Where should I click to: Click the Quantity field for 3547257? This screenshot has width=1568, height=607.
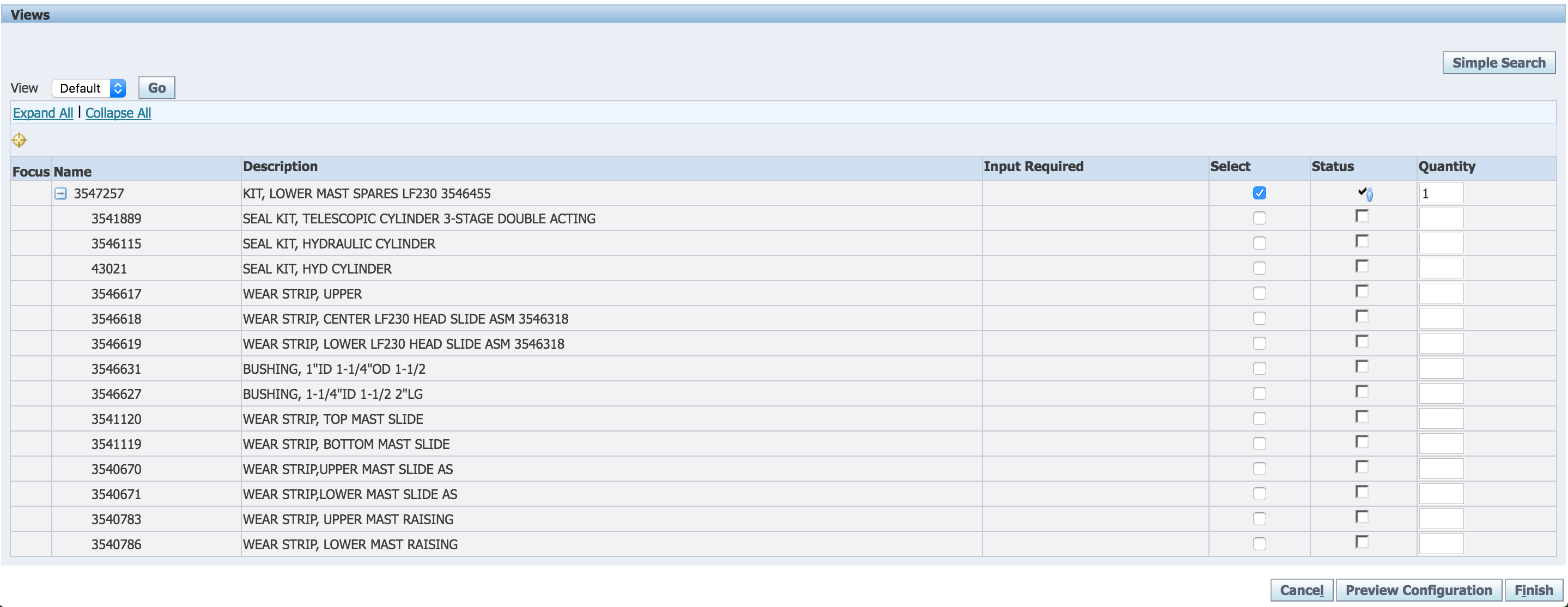pos(1441,193)
